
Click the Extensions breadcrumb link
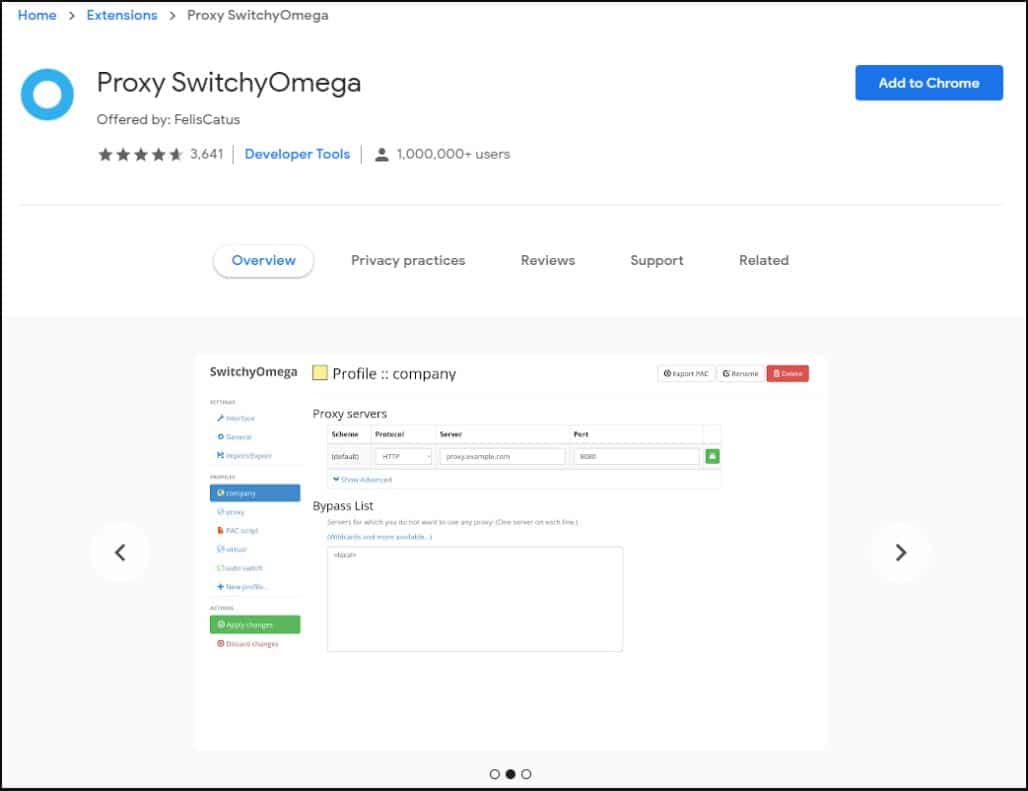click(x=122, y=15)
